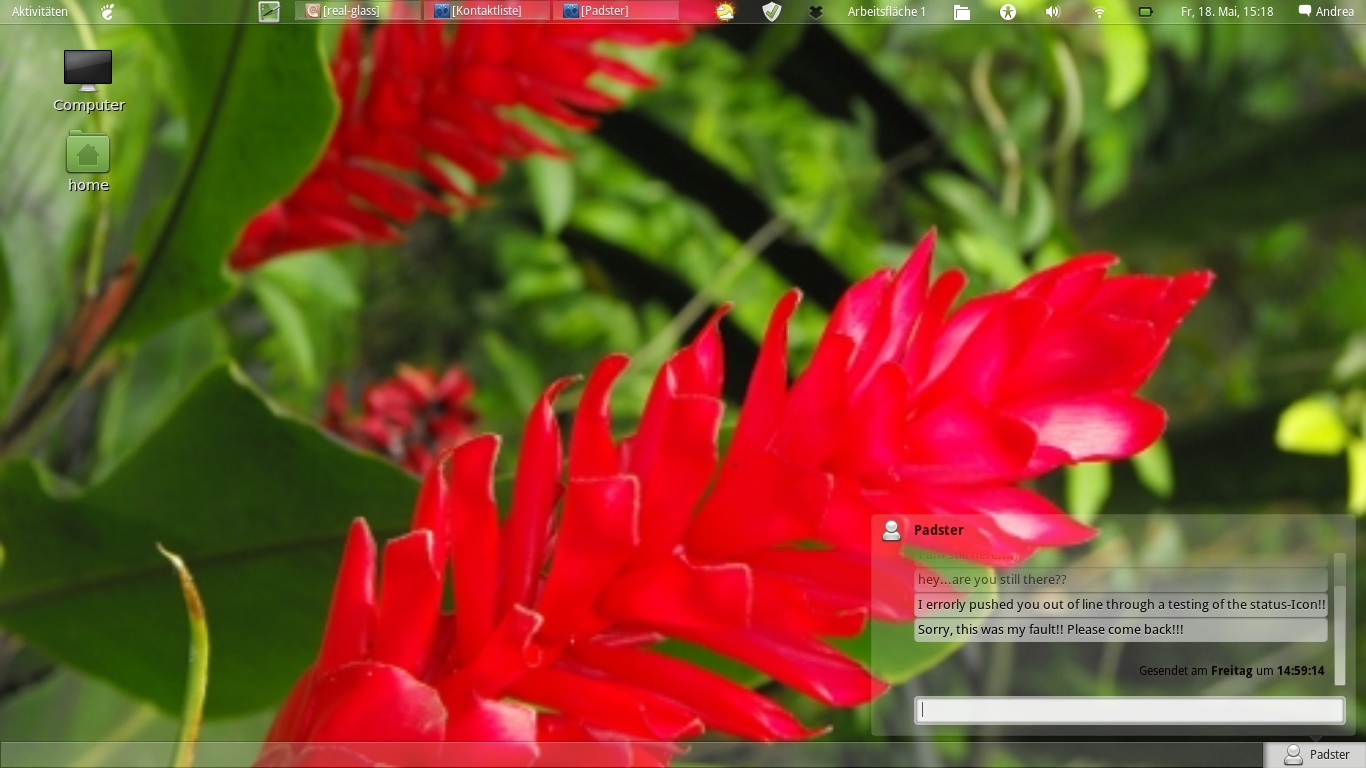Image resolution: width=1366 pixels, height=768 pixels.
Task: Open the Aktivitäten overview
Action: click(40, 12)
